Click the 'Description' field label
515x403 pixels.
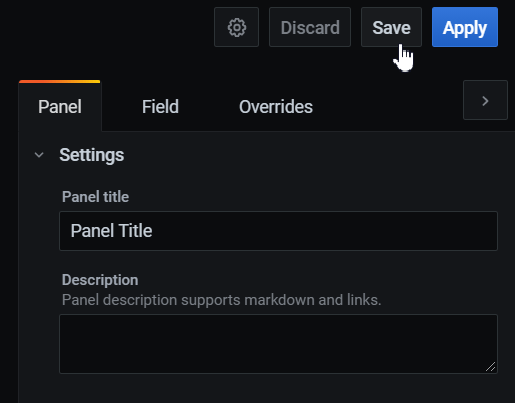tap(100, 280)
